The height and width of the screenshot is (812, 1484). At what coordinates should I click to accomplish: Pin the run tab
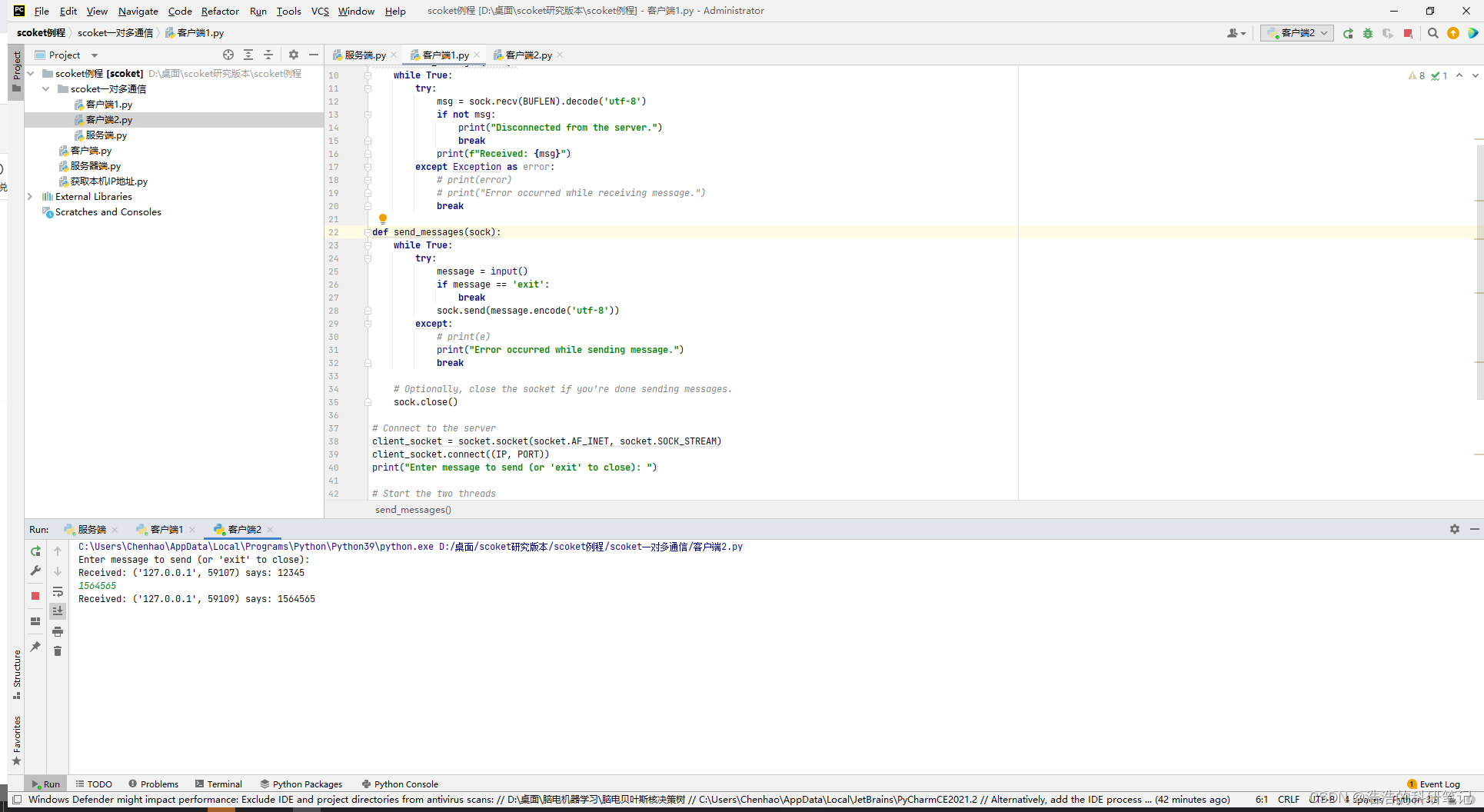[35, 647]
